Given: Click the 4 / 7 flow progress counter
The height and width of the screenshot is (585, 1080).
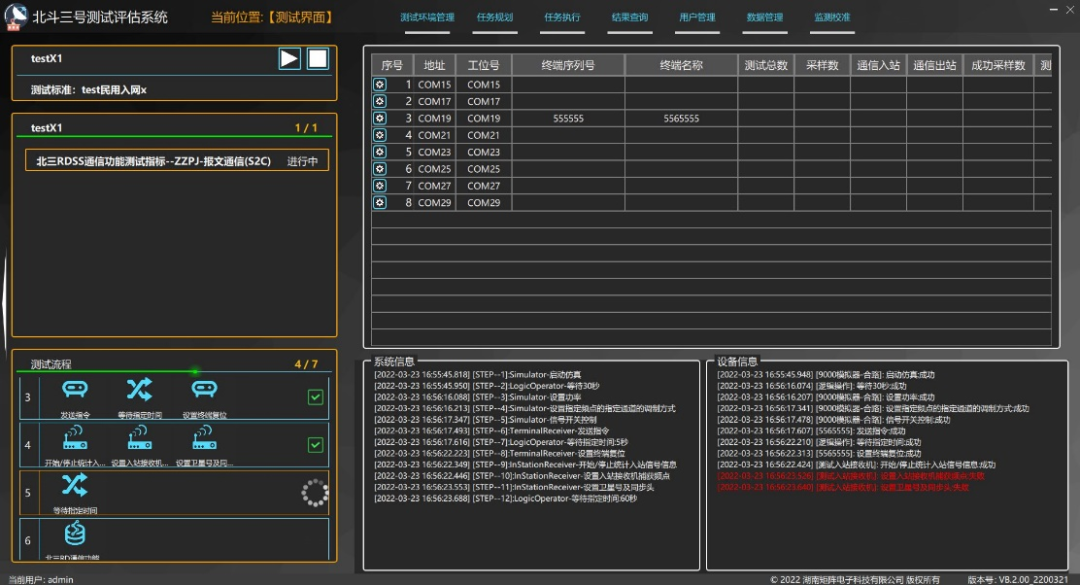Looking at the screenshot, I should 306,364.
